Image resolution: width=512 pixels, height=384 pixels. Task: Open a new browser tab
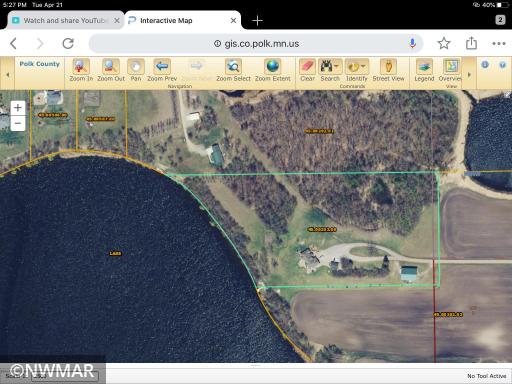(x=257, y=21)
